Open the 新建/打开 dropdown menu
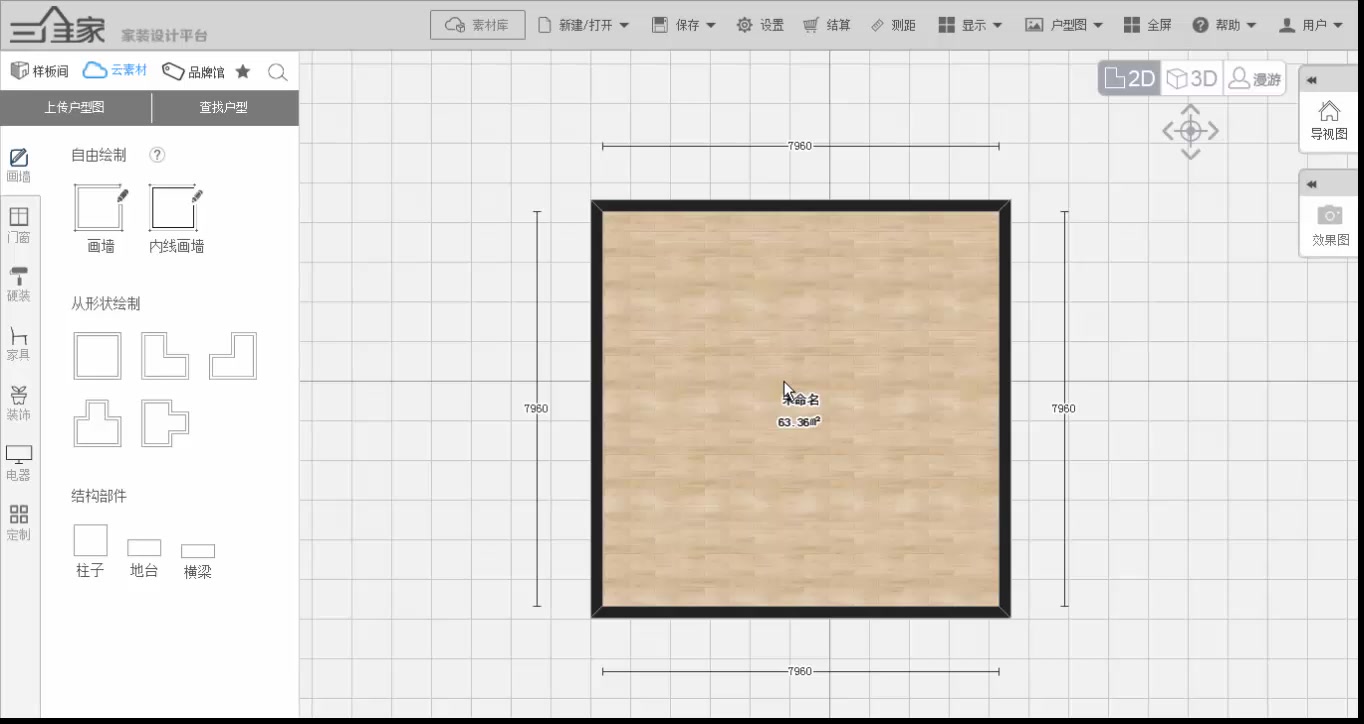Image resolution: width=1364 pixels, height=724 pixels. [x=584, y=25]
